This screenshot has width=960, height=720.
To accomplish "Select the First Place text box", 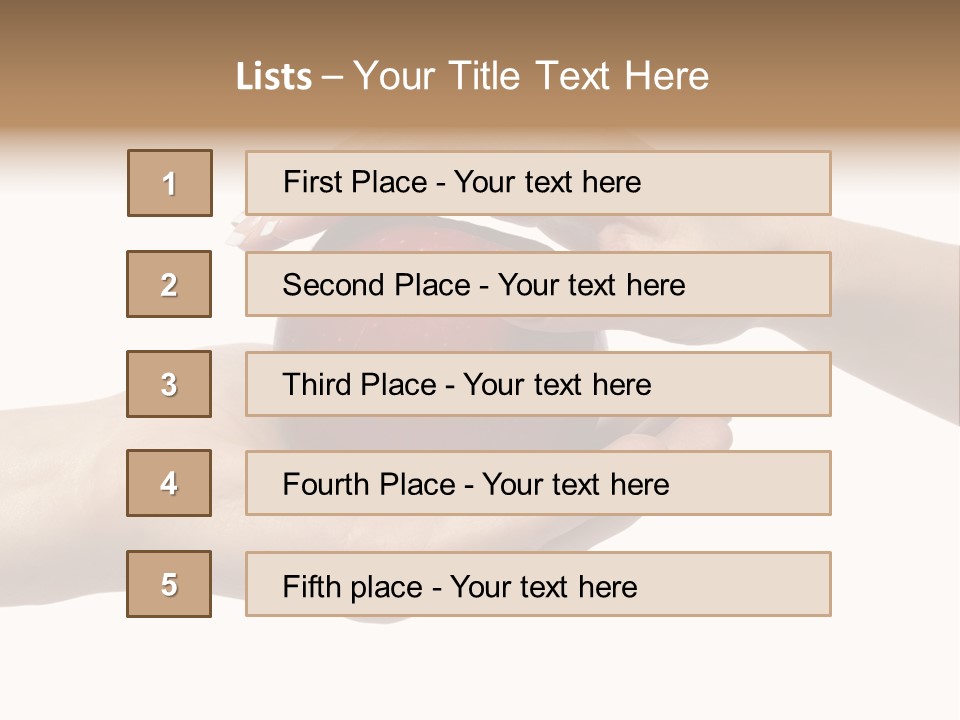I will (538, 183).
